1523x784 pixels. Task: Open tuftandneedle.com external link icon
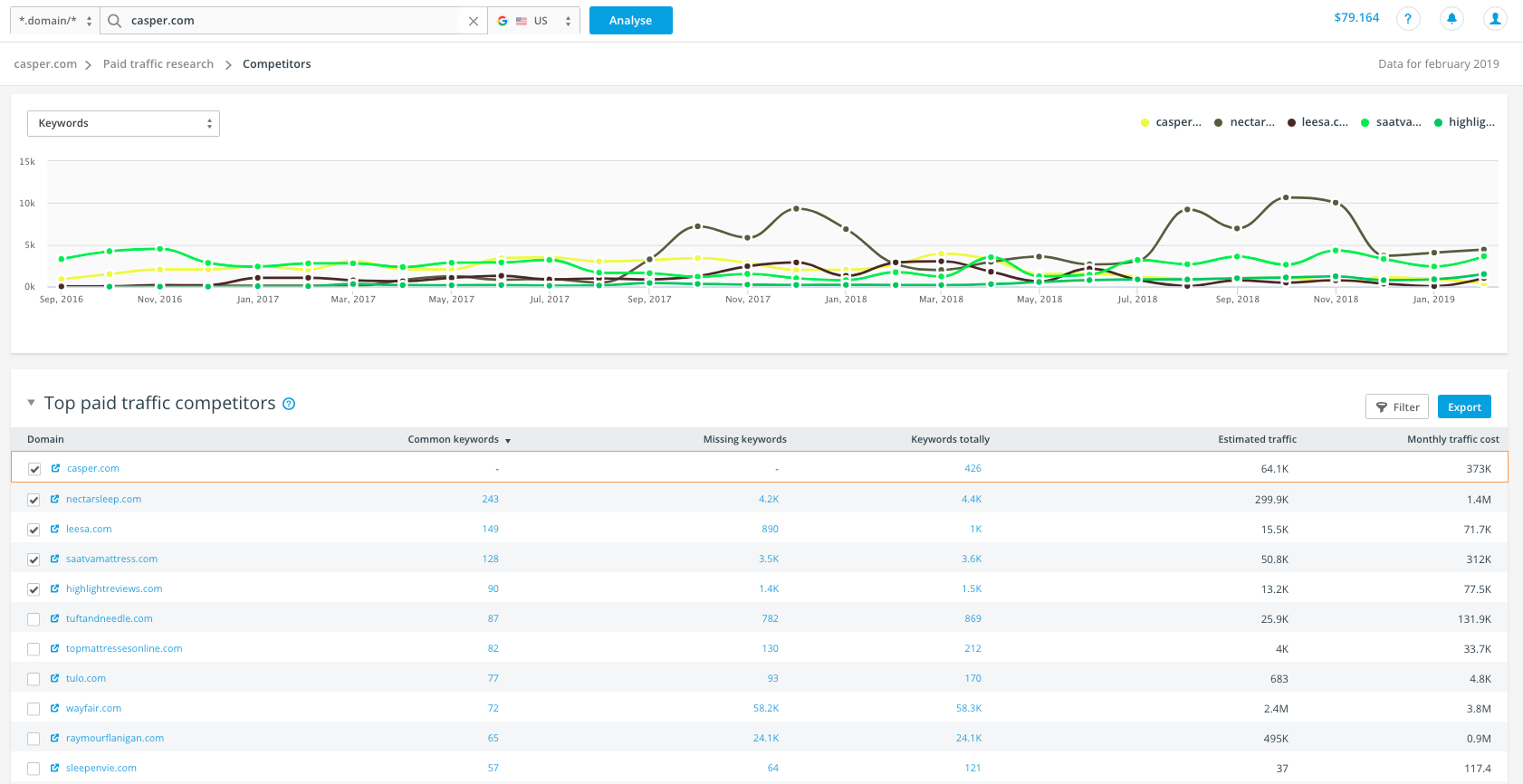55,618
